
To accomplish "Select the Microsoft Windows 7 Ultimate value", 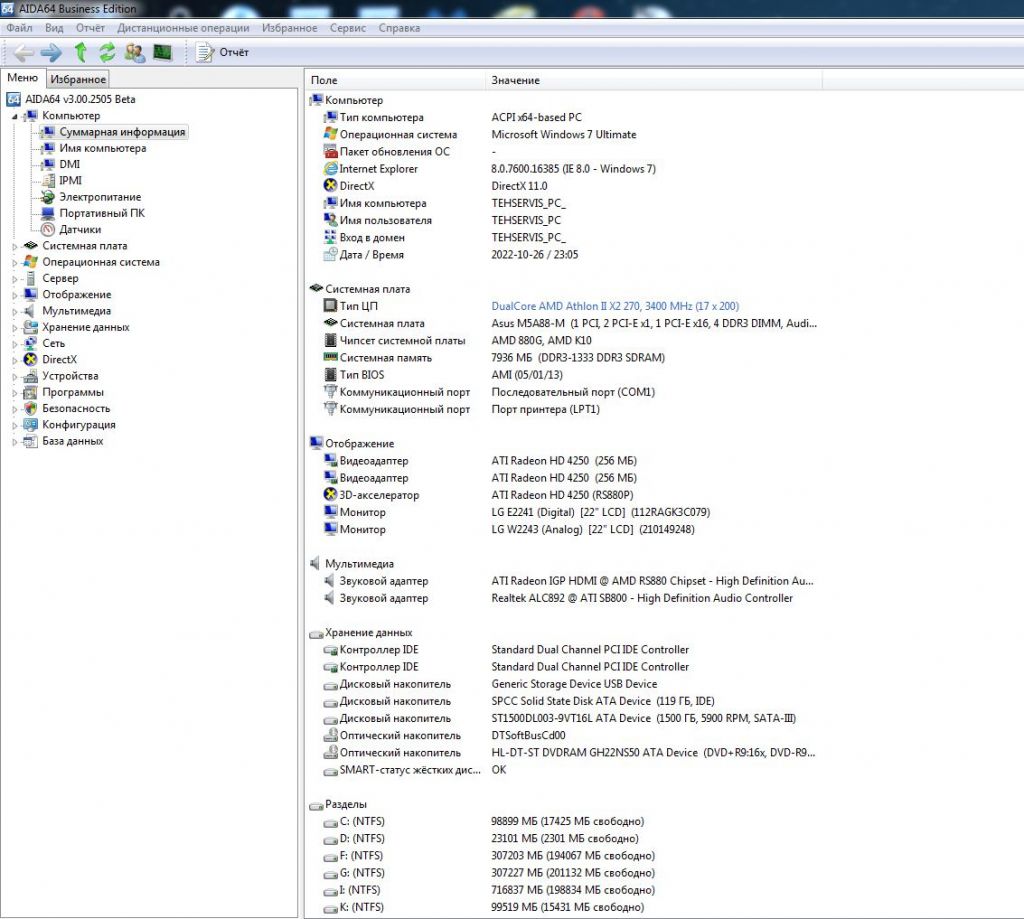I will (x=564, y=134).
